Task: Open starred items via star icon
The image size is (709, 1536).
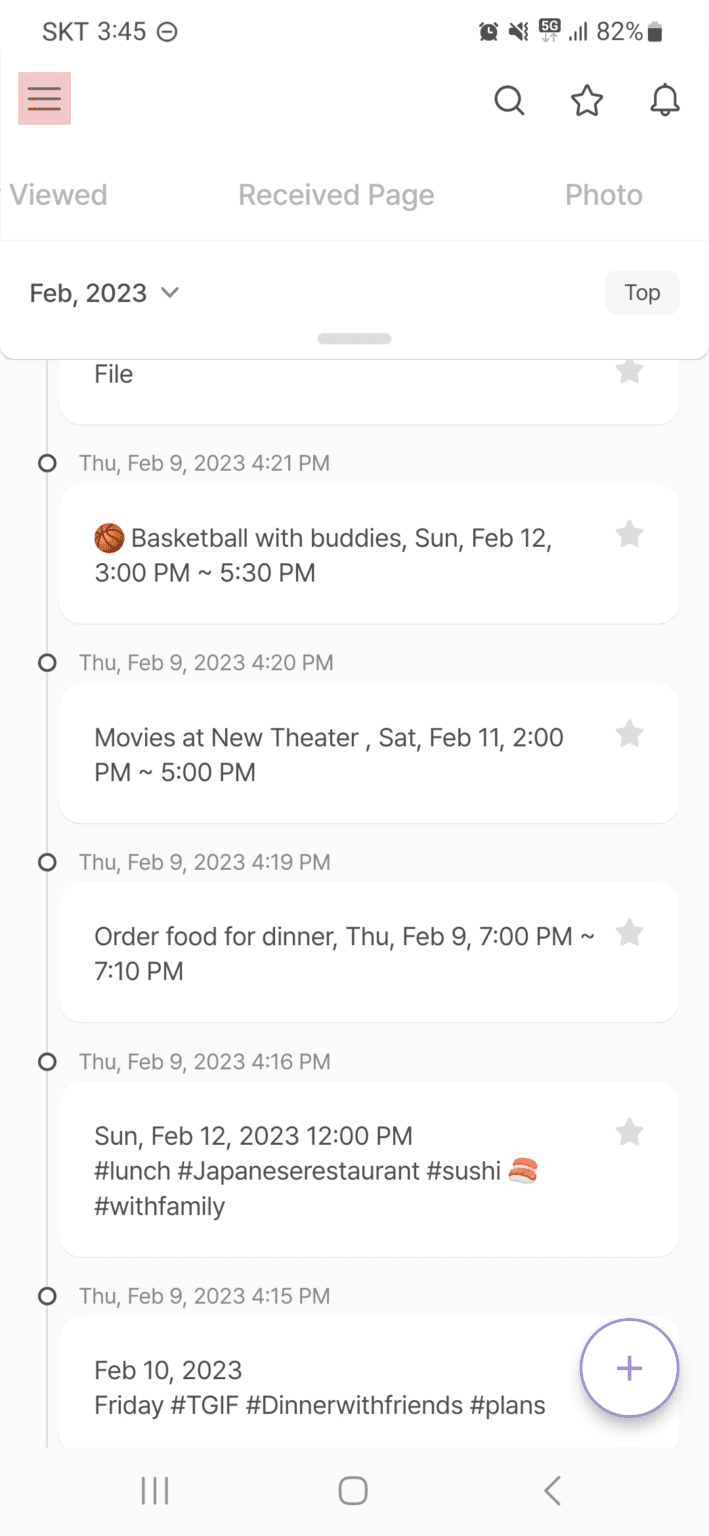Action: (587, 100)
